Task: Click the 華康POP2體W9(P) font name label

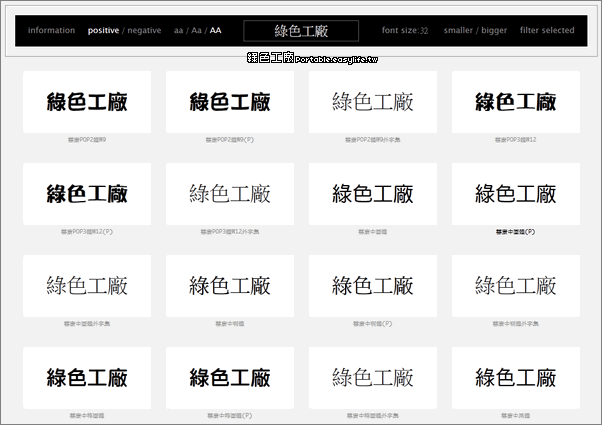Action: pos(230,140)
